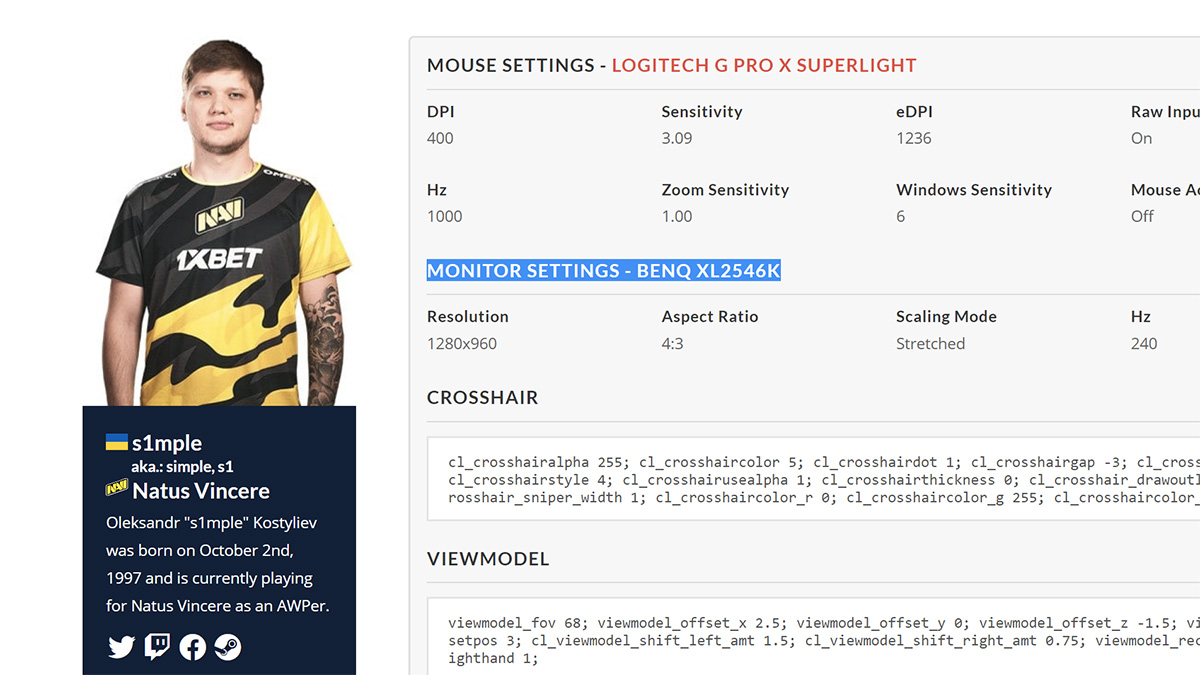Click the Zoom Sensitivity value 1.00

[677, 216]
